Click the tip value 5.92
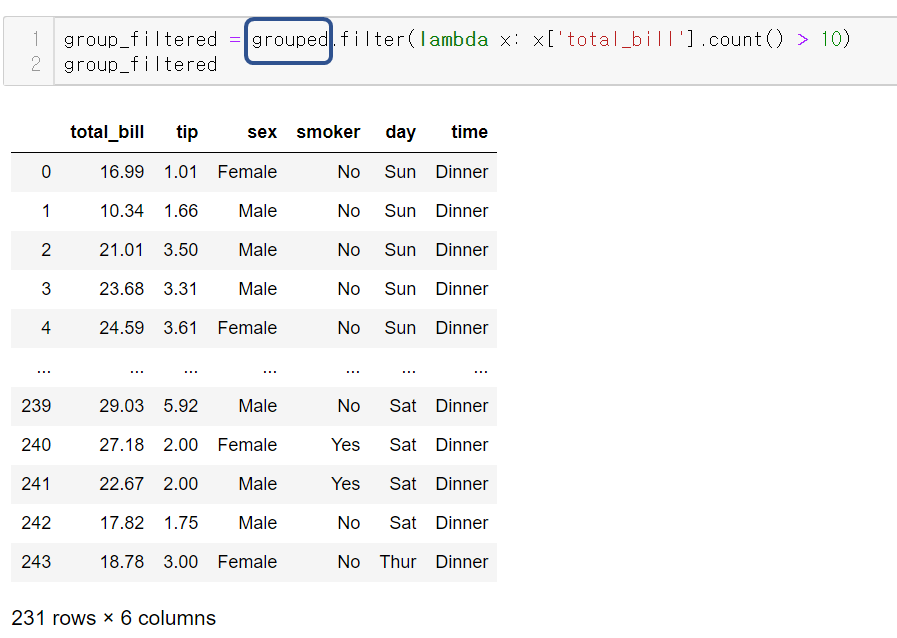897x638 pixels. point(181,406)
